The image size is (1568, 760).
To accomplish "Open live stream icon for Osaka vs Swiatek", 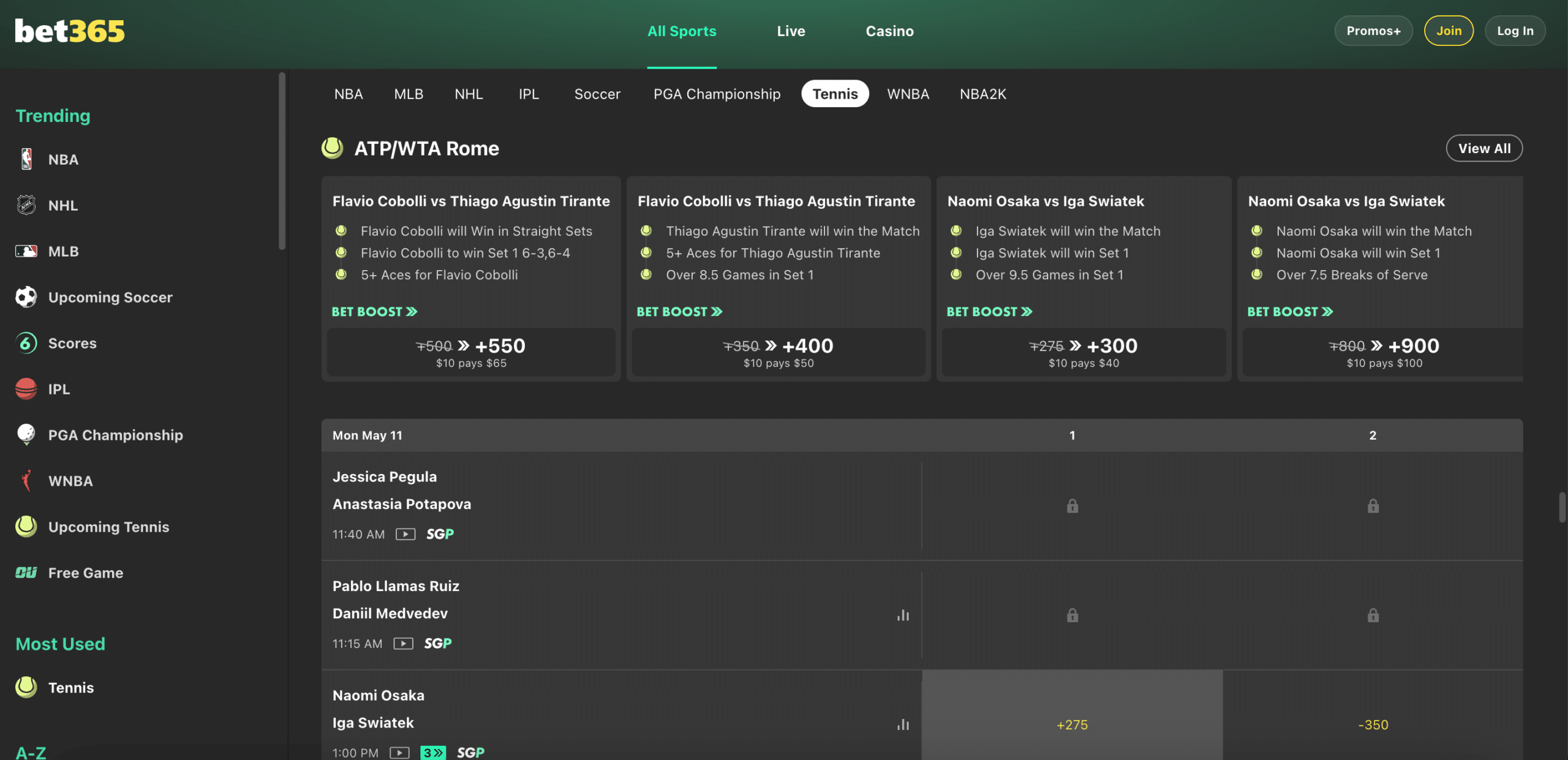I will click(x=399, y=753).
